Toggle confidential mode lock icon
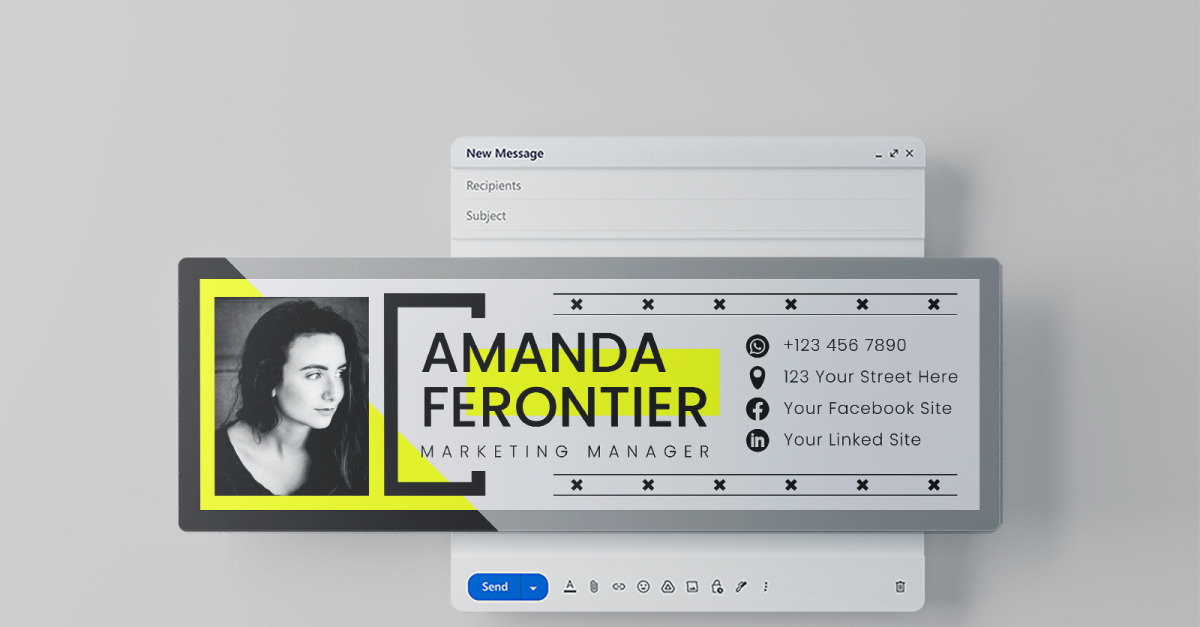 (x=716, y=587)
